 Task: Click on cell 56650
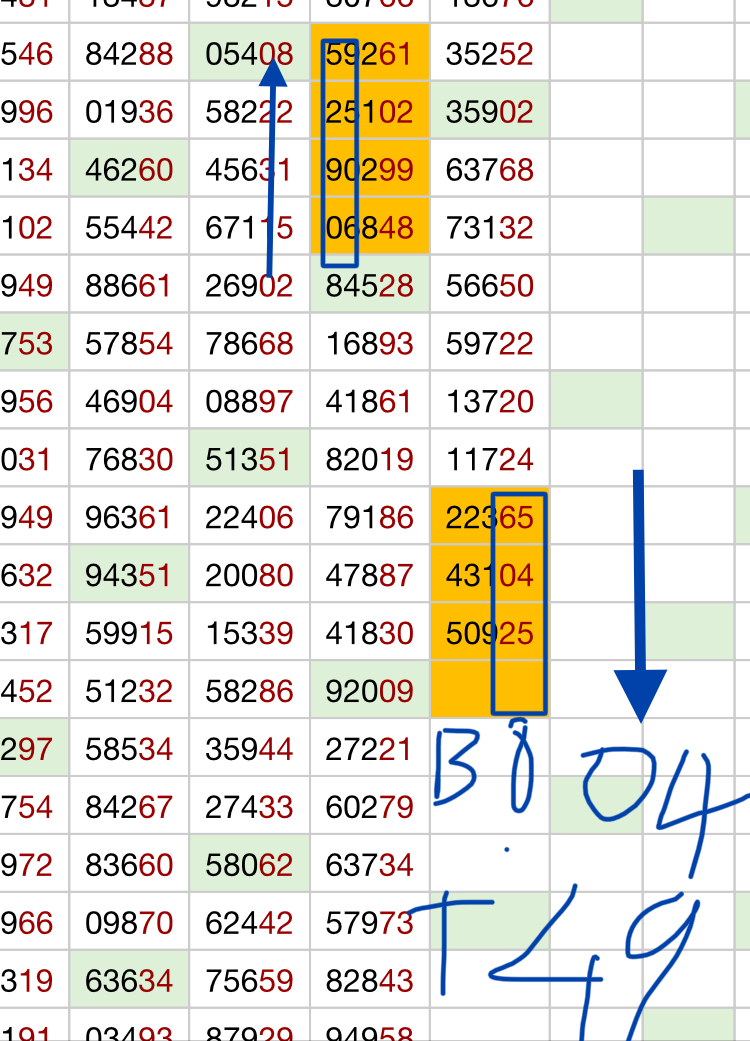[490, 283]
